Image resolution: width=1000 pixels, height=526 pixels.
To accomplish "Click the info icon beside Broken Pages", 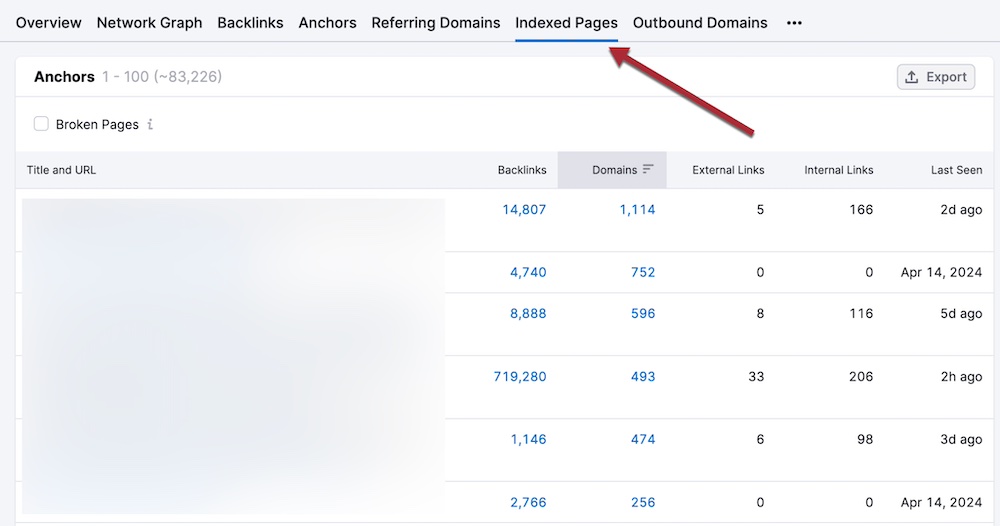I will pyautogui.click(x=150, y=125).
